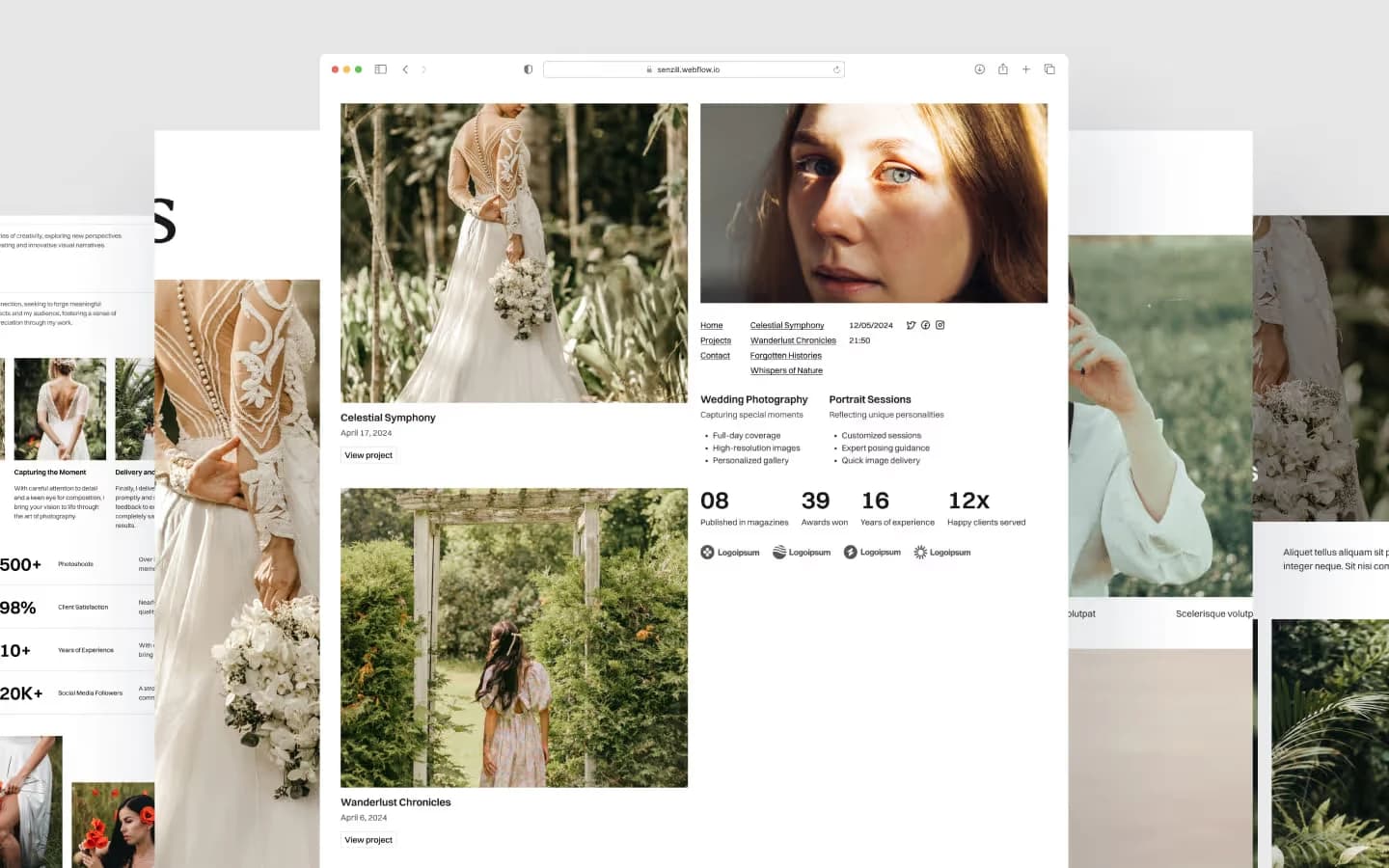Open the Wanderlust Chronicles link in the project list

coord(793,340)
